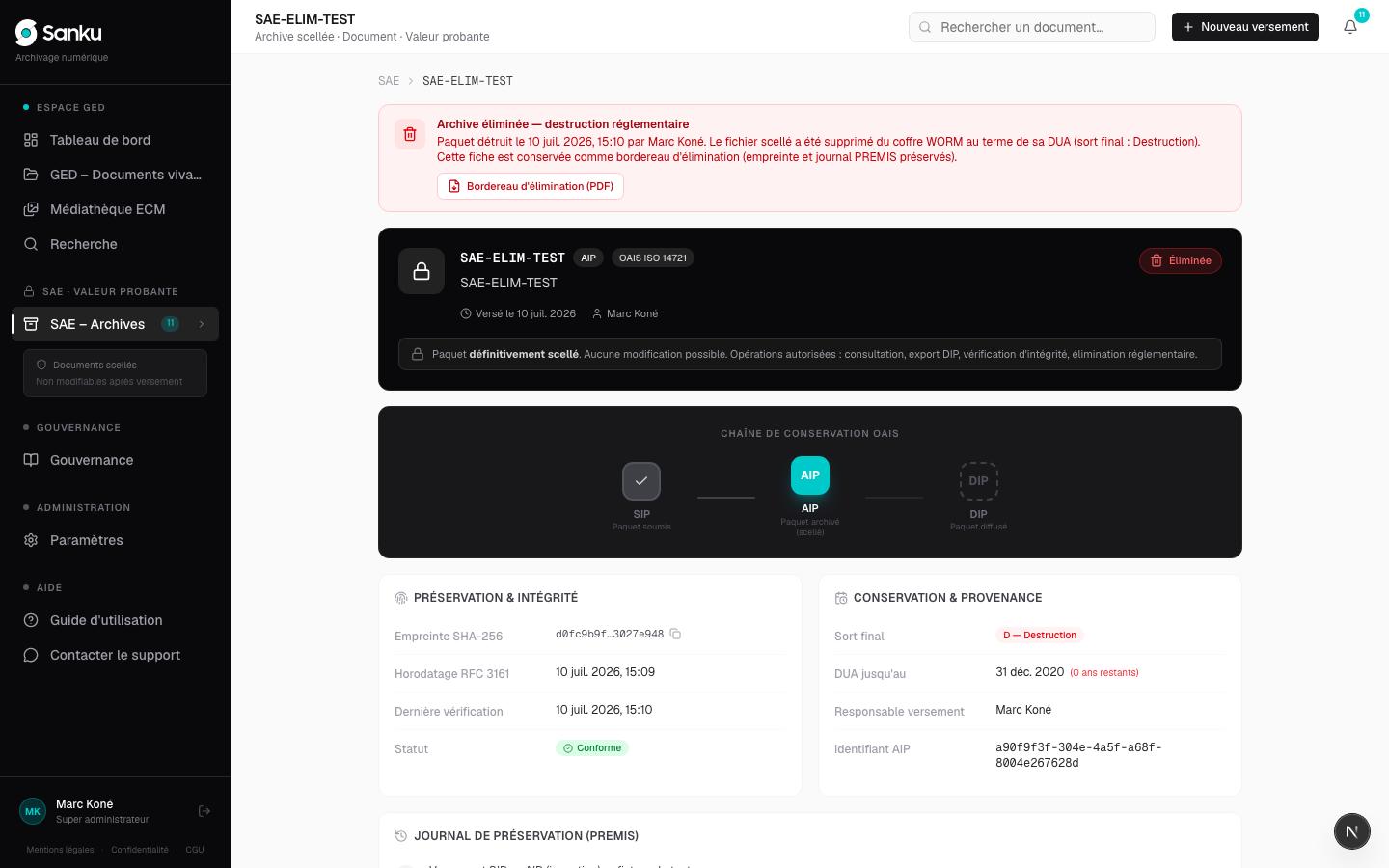Copy the SHA-256 fingerprint
Image resolution: width=1389 pixels, height=868 pixels.
[675, 634]
